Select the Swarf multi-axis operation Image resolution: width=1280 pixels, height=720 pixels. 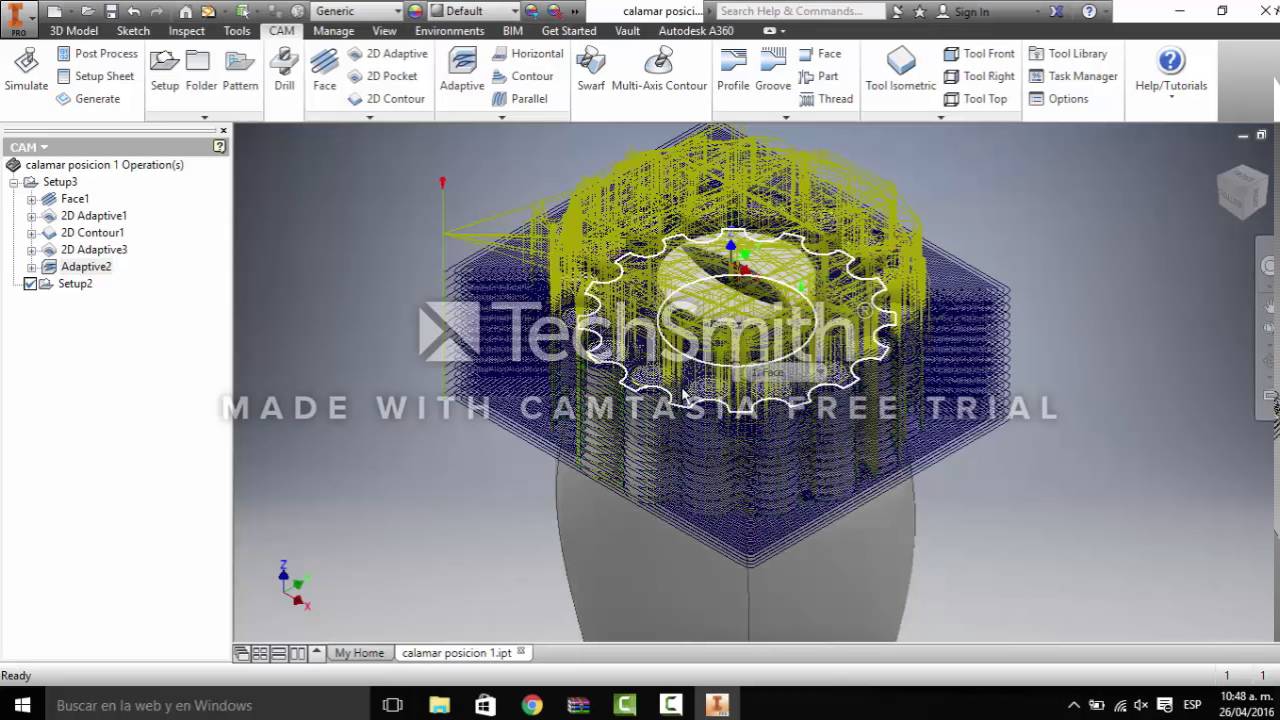pyautogui.click(x=591, y=69)
